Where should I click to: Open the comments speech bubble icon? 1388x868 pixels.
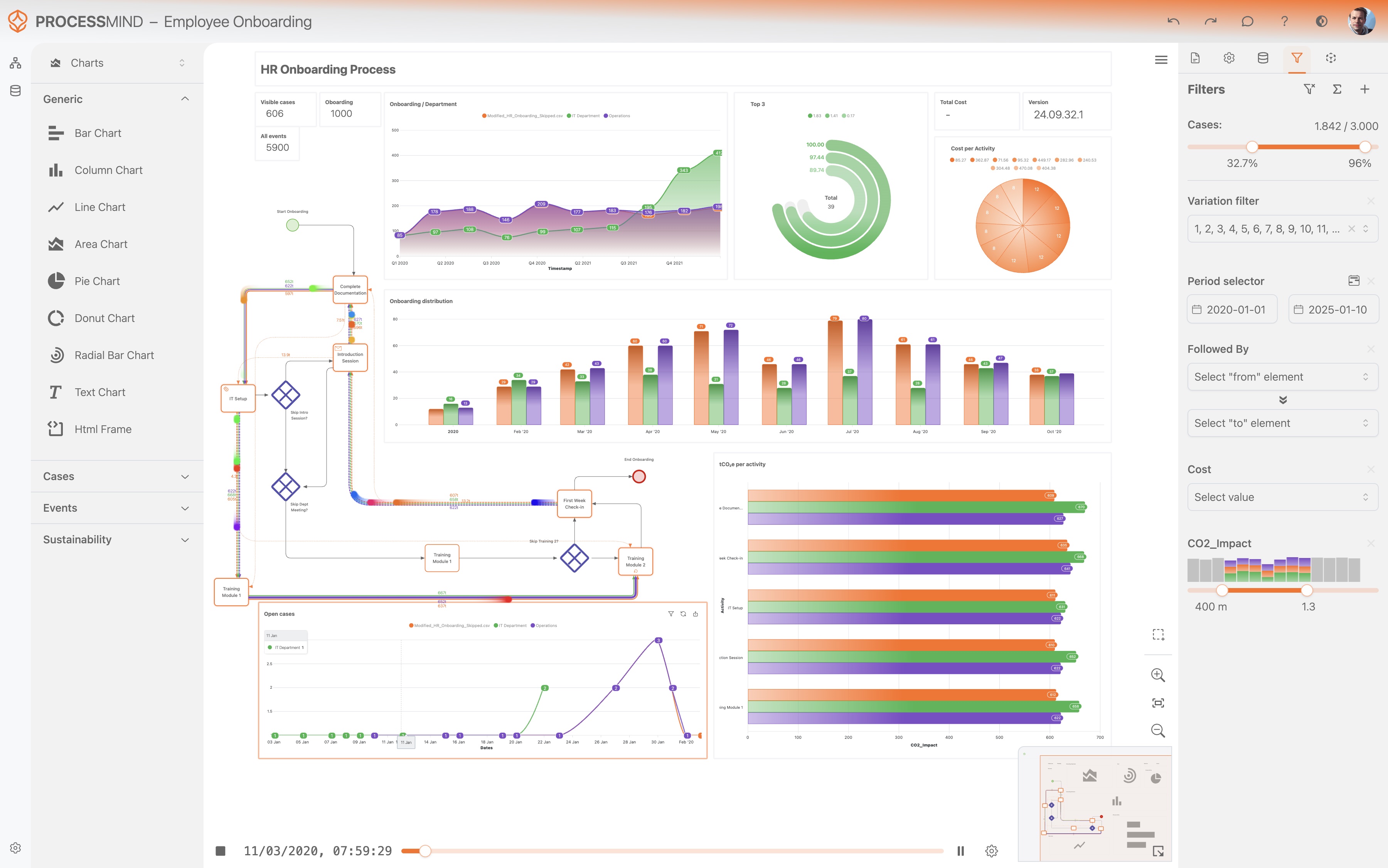tap(1247, 22)
